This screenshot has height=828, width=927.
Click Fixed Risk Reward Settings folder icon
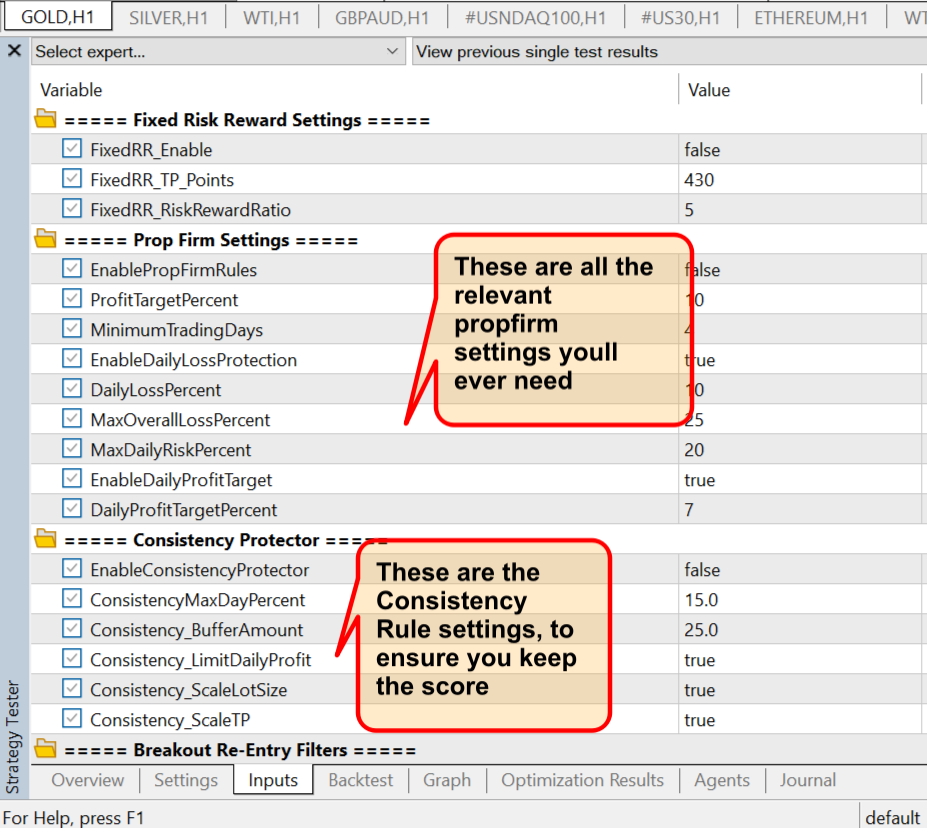[x=46, y=119]
